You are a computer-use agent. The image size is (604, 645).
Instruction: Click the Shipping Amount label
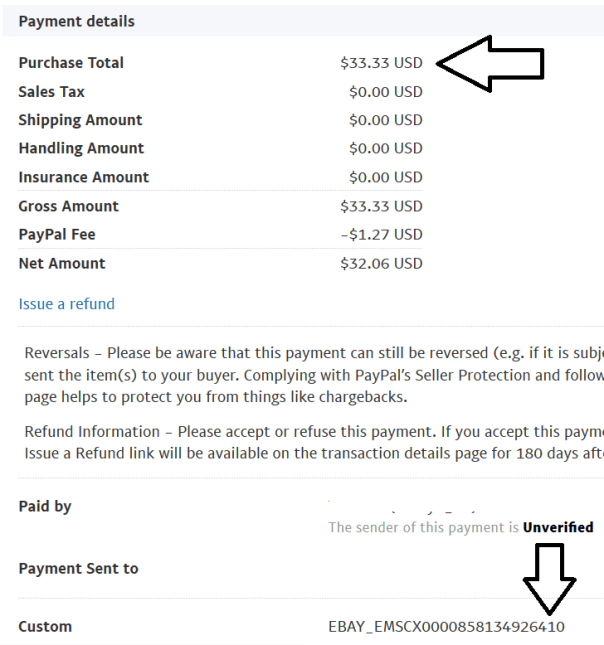[x=80, y=120]
